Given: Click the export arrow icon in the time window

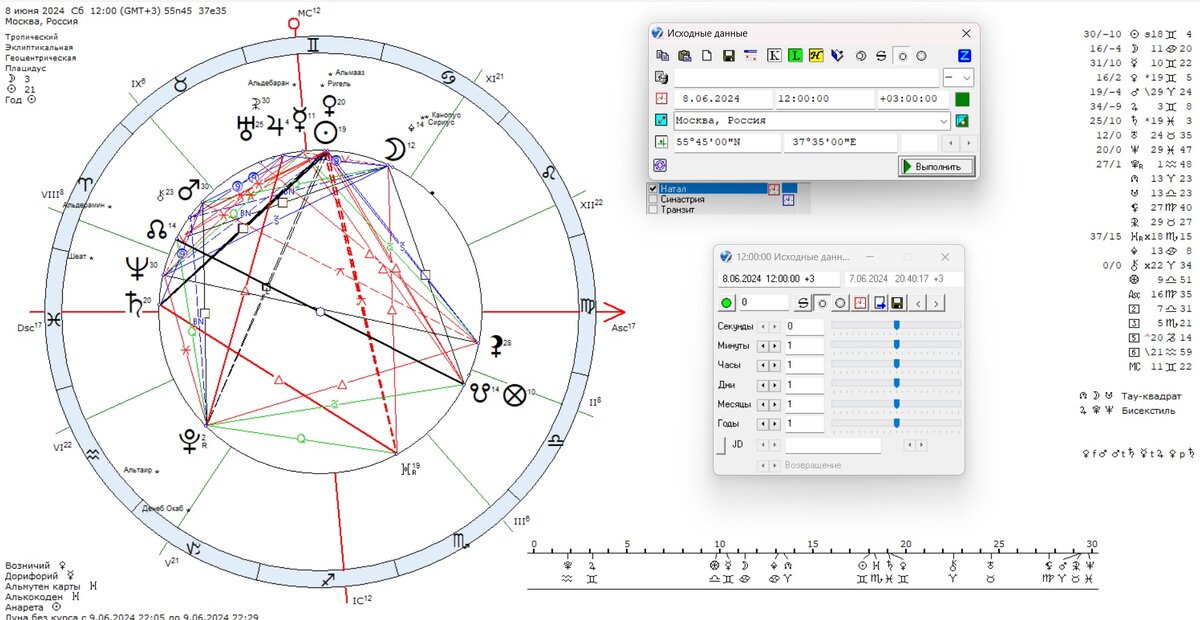Looking at the screenshot, I should pos(879,302).
